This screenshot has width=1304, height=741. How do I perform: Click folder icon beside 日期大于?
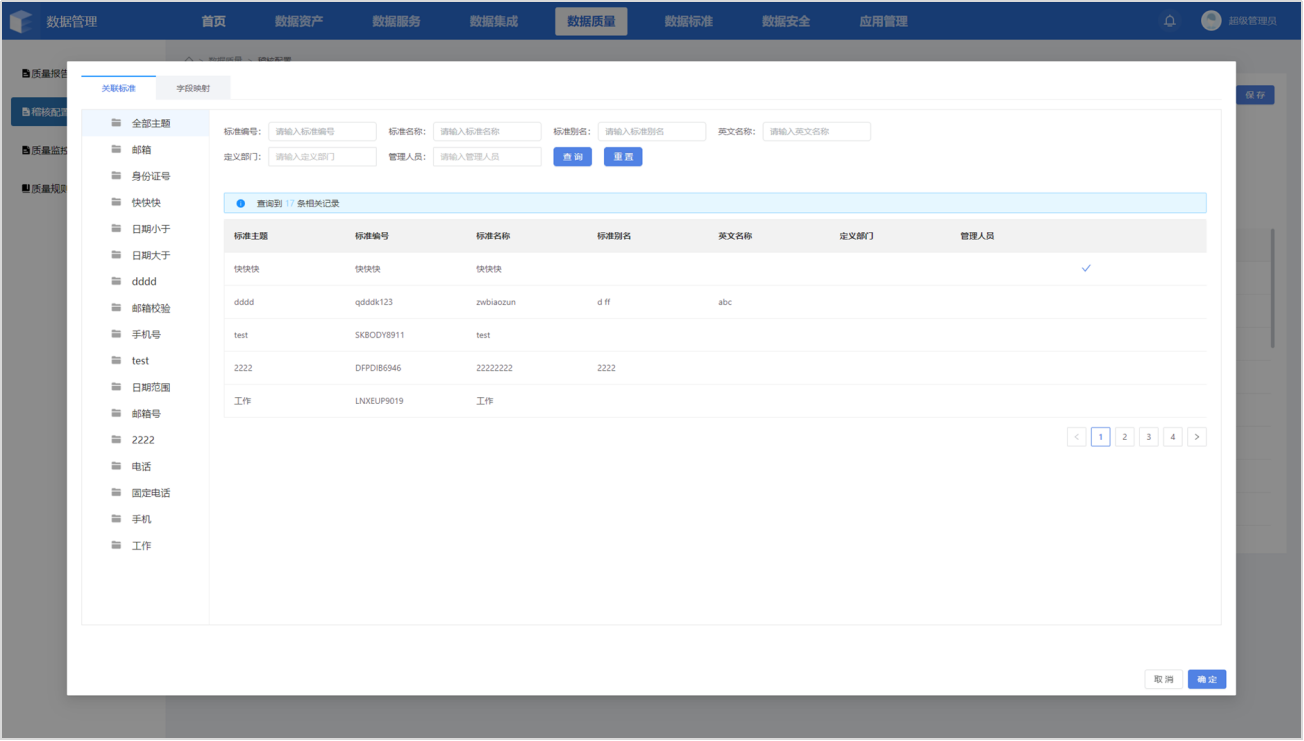pos(117,255)
